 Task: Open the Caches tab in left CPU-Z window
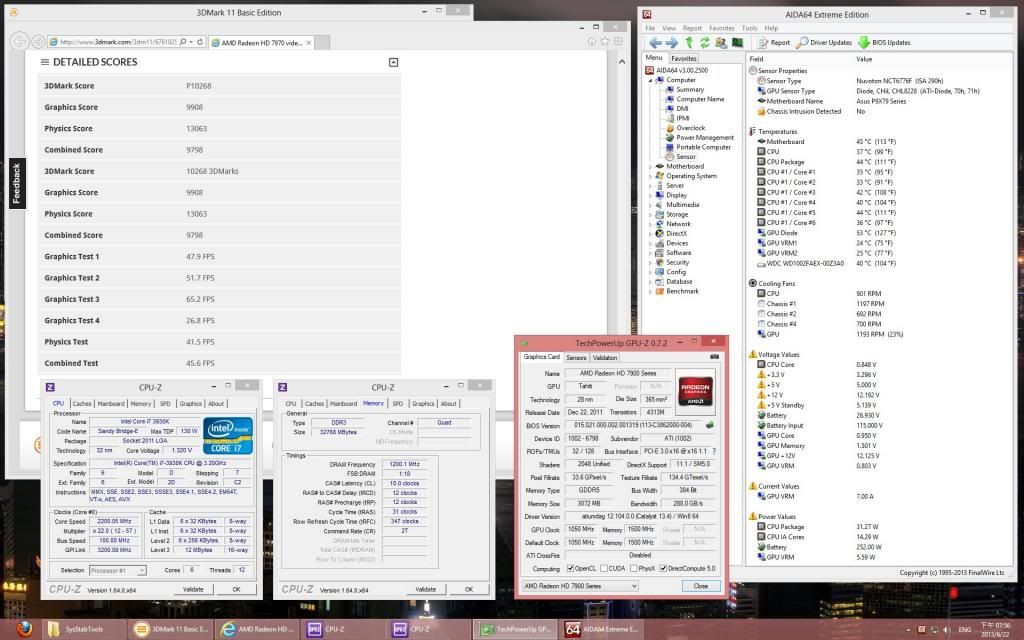[x=82, y=404]
